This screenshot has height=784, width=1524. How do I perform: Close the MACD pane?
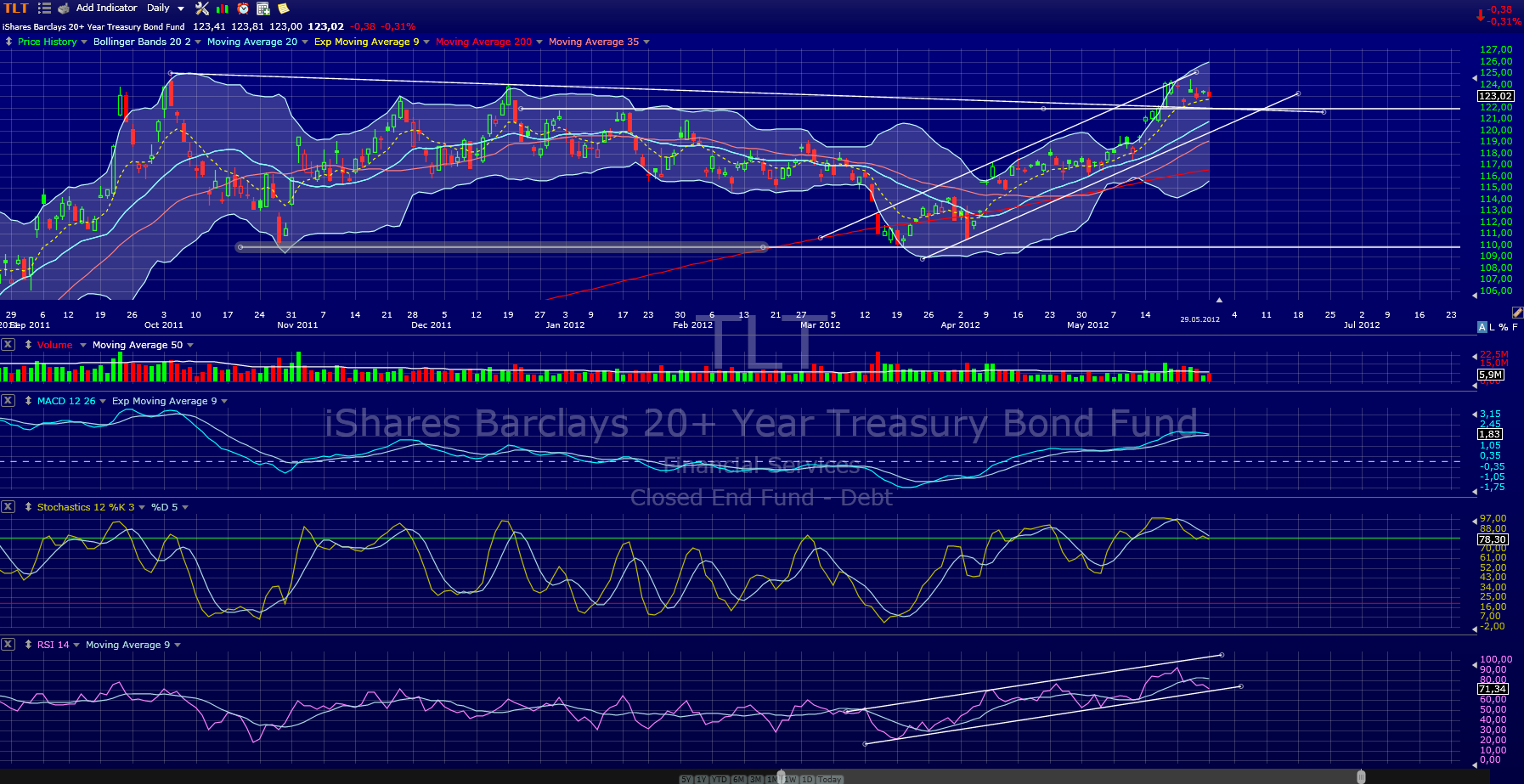coord(8,400)
